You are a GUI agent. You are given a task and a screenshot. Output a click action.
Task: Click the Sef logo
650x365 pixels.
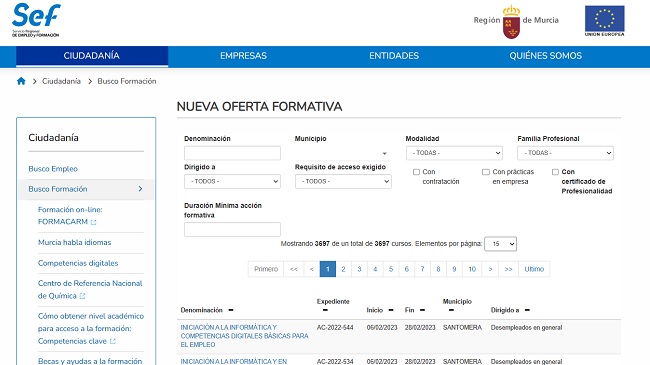point(36,20)
